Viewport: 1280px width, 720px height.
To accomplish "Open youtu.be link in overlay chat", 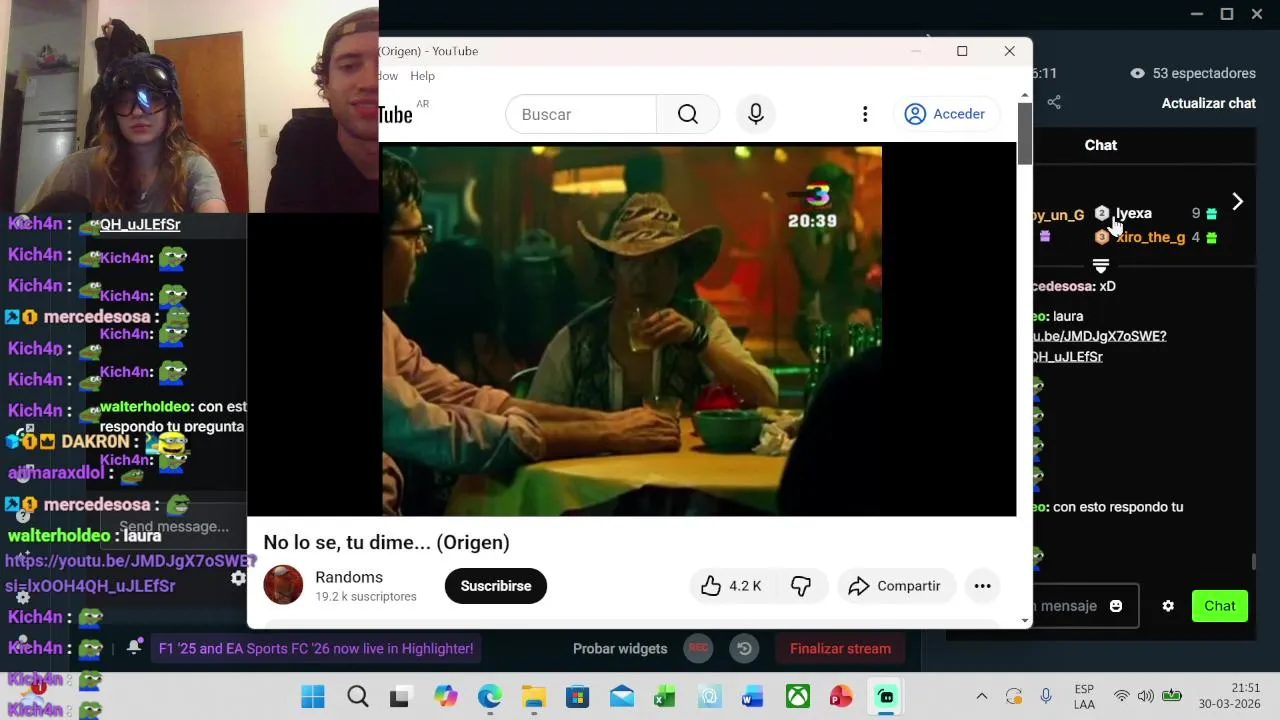I will point(131,573).
